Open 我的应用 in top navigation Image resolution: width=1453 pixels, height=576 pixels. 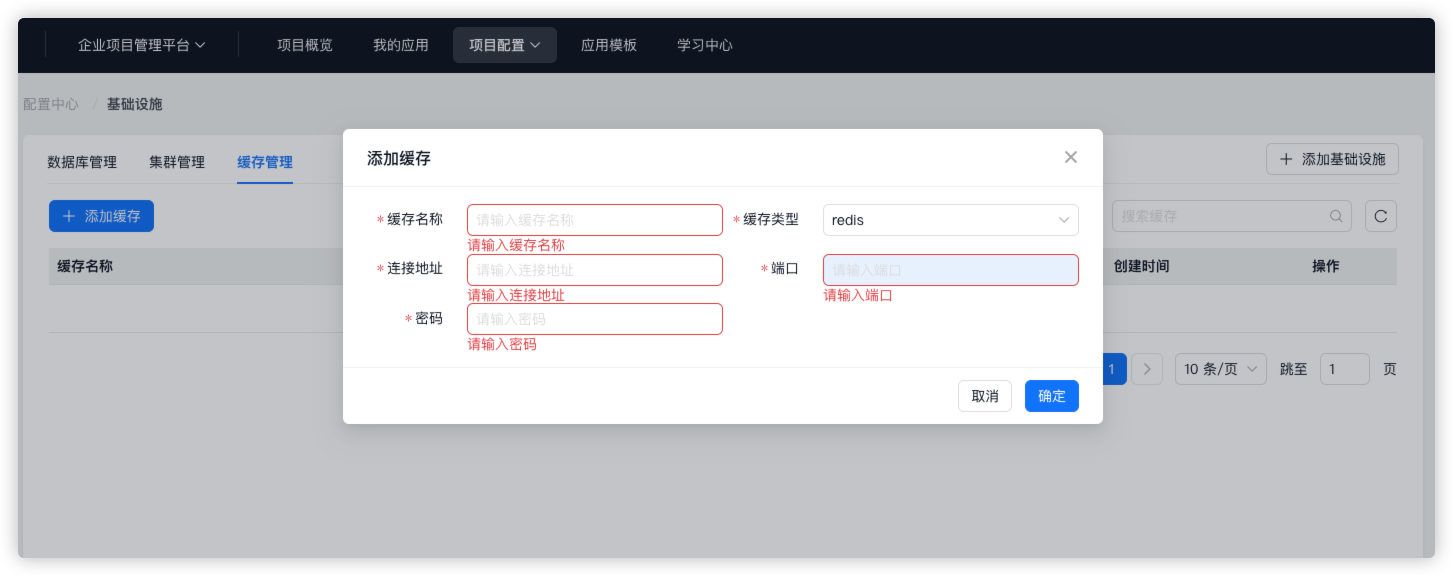400,45
